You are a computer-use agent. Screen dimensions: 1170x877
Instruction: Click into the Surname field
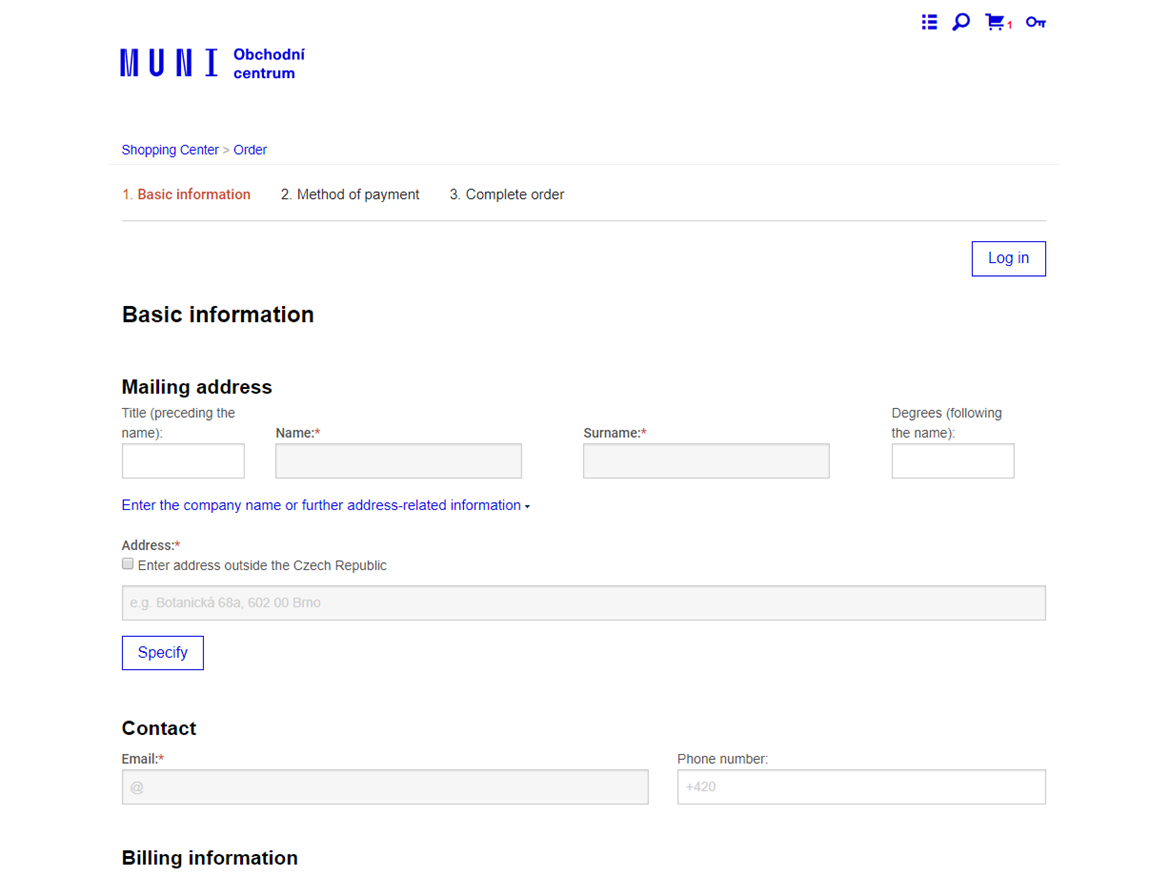coord(706,461)
